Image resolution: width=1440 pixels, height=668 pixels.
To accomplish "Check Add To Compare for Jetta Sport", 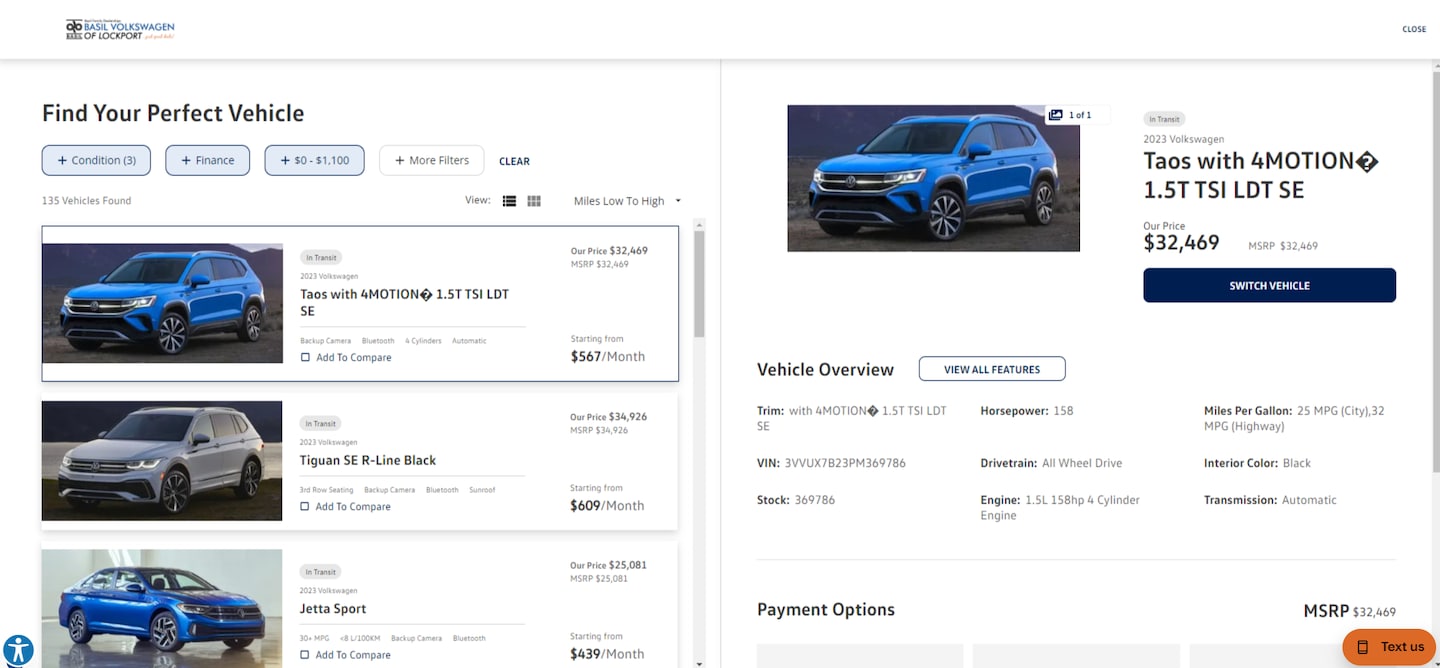I will [306, 655].
